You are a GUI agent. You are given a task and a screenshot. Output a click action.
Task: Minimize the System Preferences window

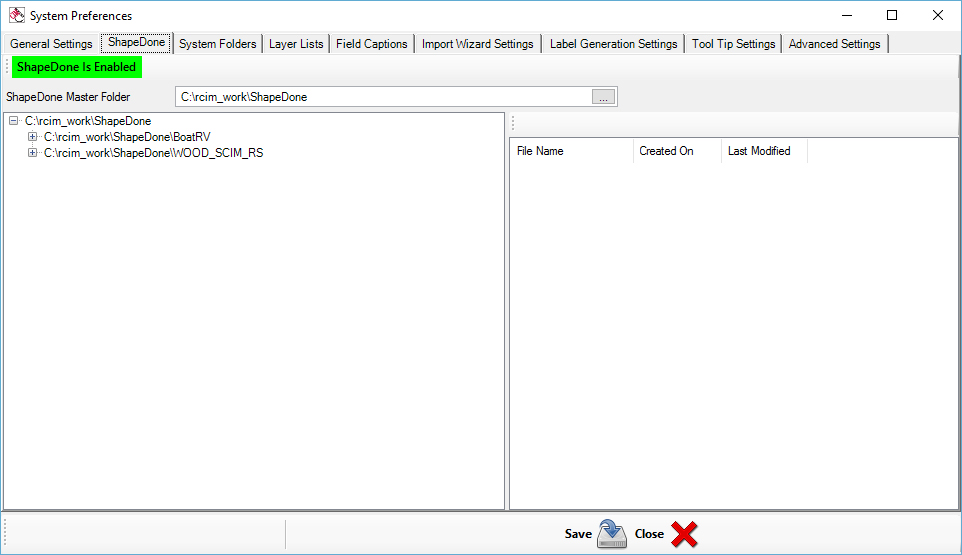click(x=847, y=15)
